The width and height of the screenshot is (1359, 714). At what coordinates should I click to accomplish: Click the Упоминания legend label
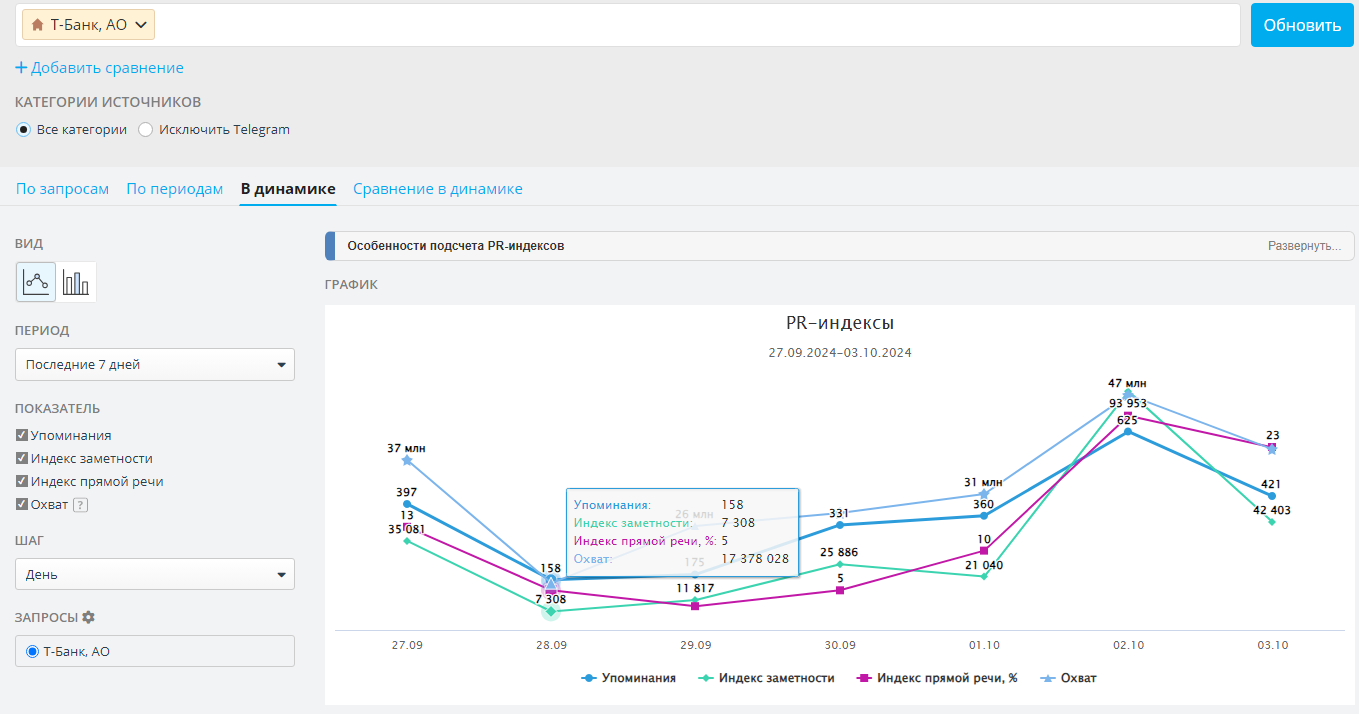(639, 678)
